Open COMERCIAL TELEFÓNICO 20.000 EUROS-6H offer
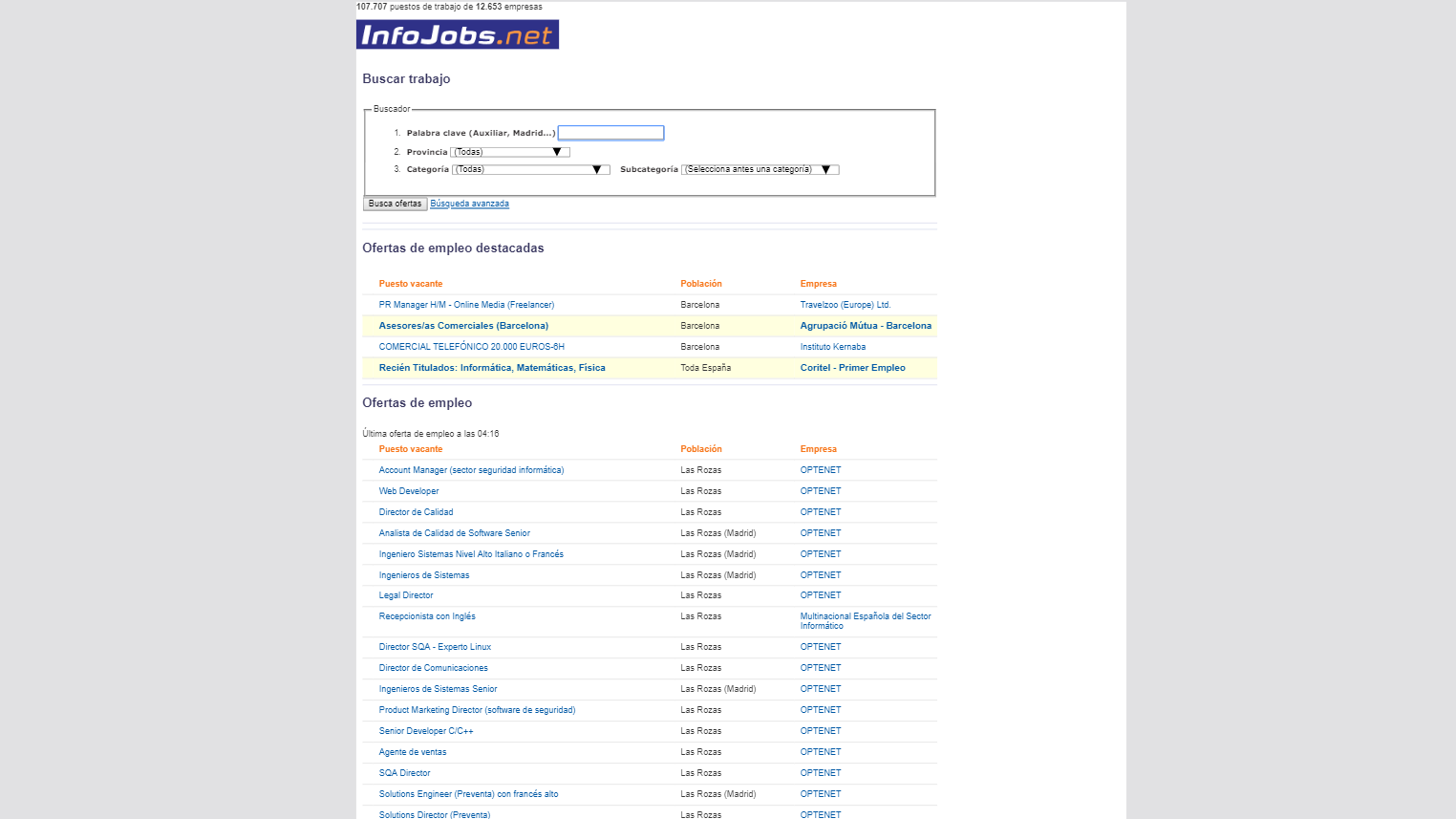 tap(471, 347)
